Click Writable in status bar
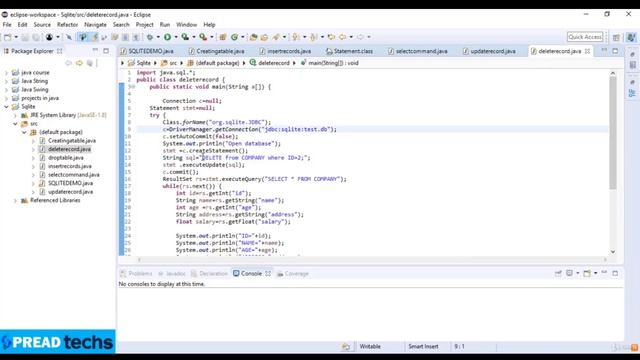The width and height of the screenshot is (640, 360). 370,347
